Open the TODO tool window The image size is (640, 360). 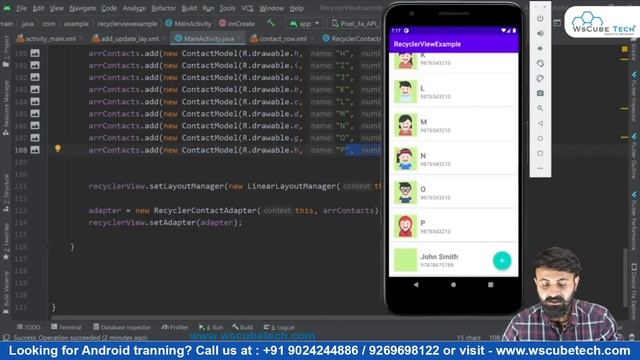[29, 327]
